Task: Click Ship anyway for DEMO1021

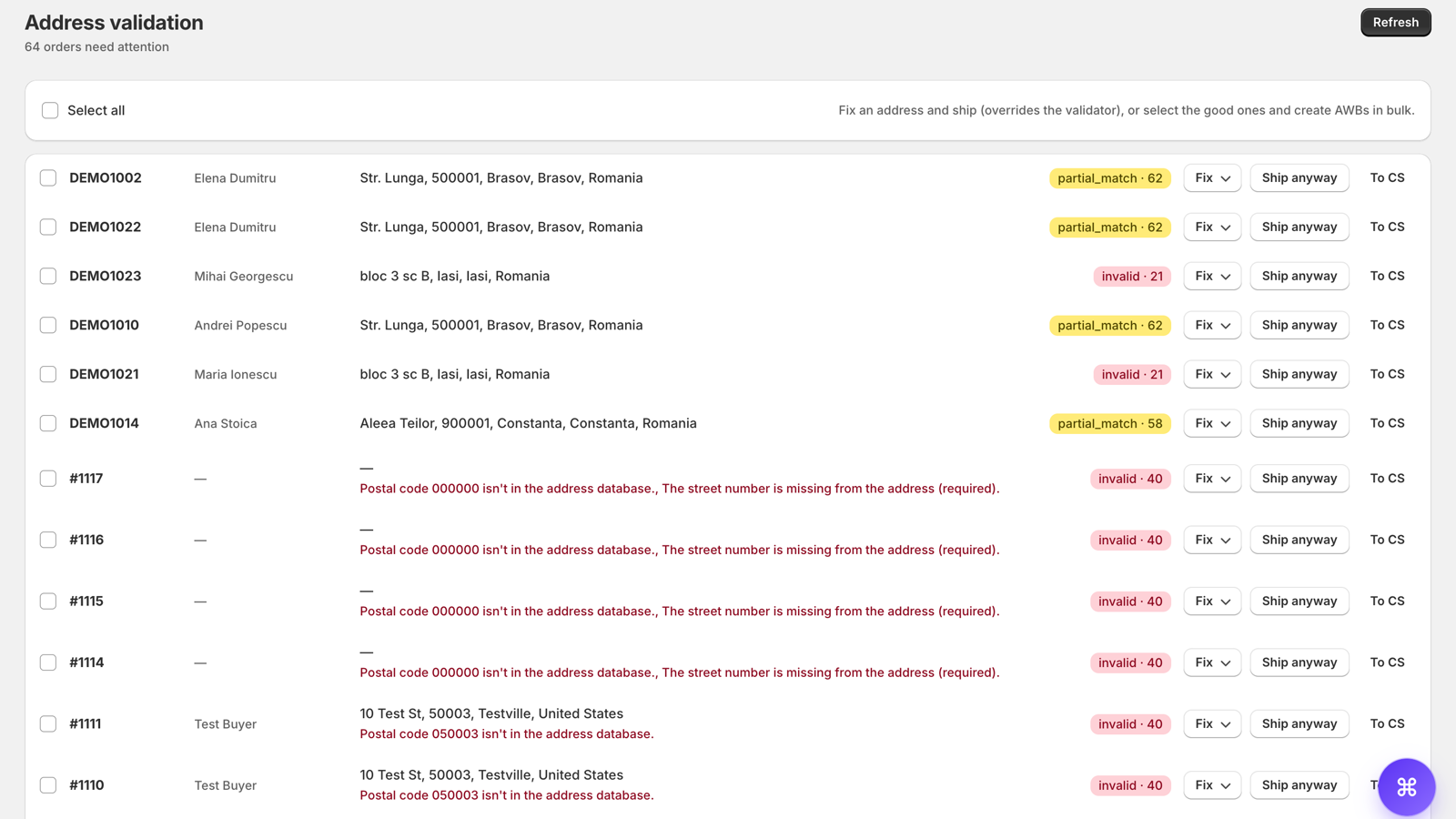Action: tap(1299, 375)
